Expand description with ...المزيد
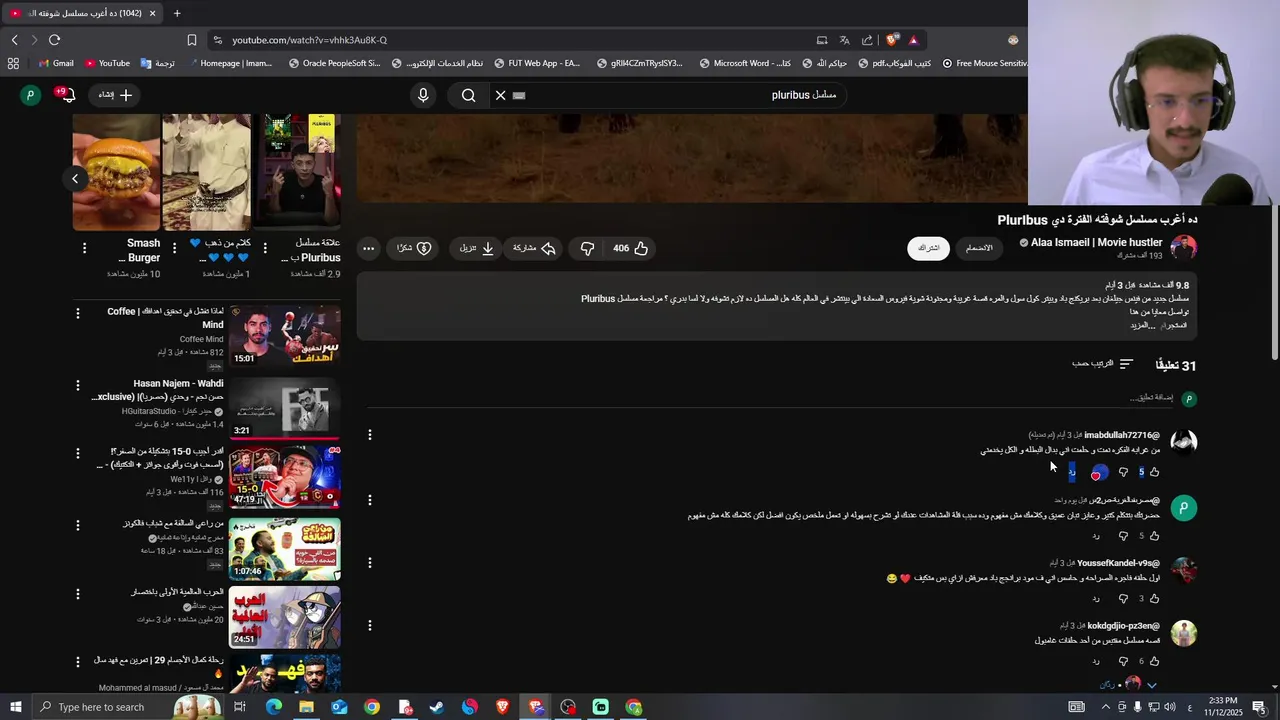The width and height of the screenshot is (1280, 720). coord(1143,325)
